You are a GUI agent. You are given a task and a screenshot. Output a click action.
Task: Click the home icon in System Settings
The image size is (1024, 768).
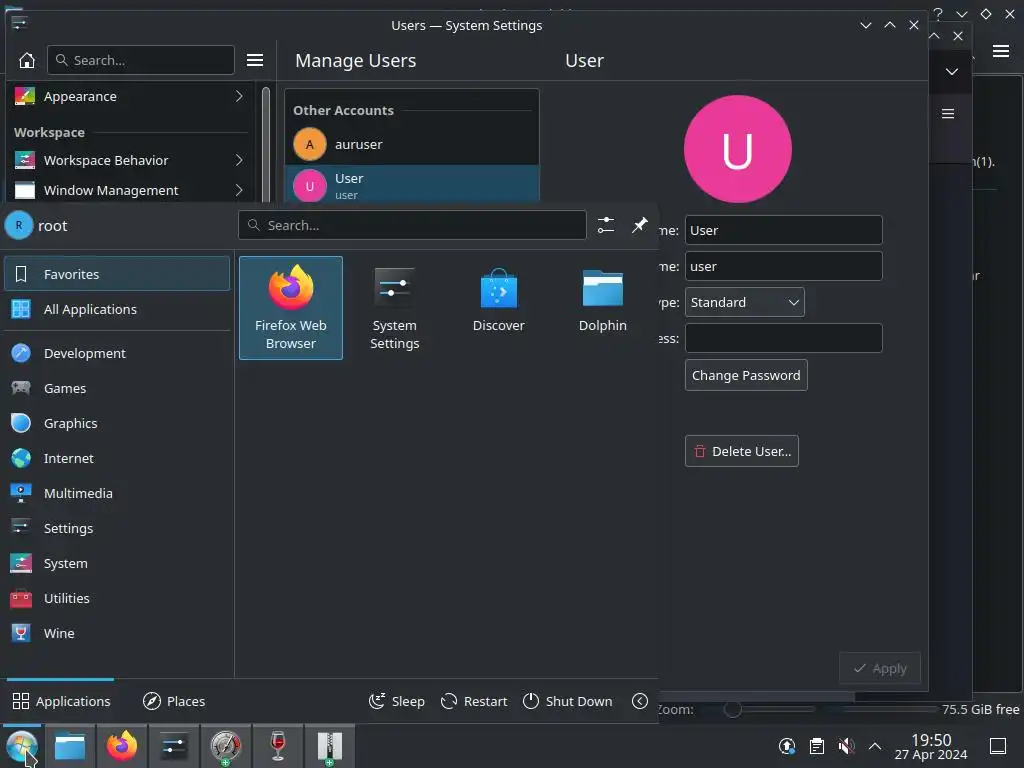tap(27, 60)
